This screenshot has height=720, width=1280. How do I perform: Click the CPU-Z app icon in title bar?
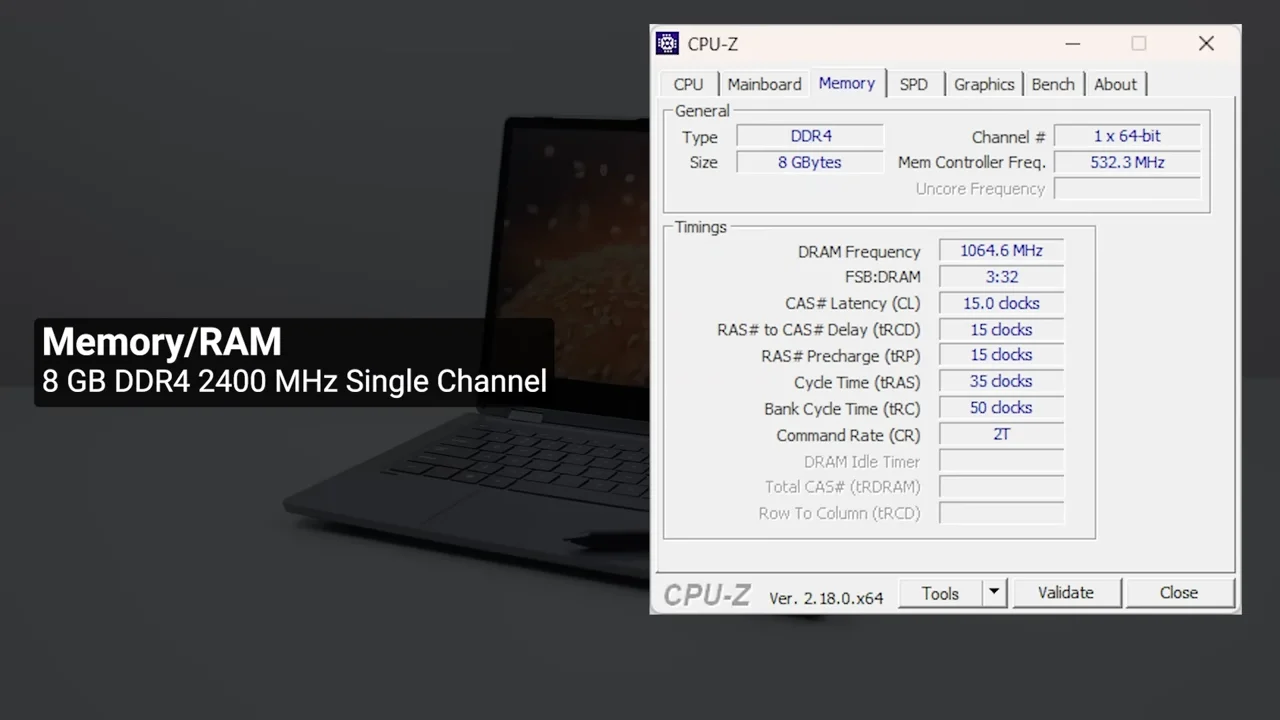coord(667,44)
